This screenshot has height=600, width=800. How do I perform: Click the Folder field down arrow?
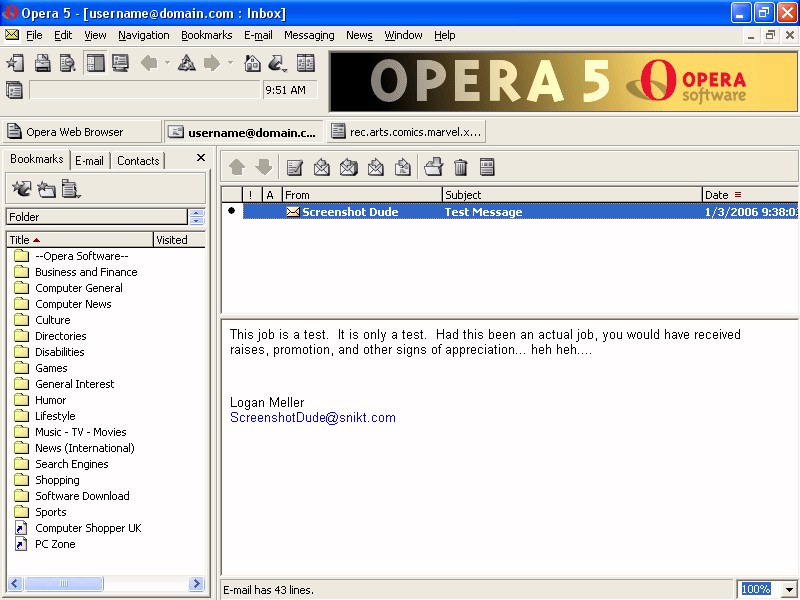pyautogui.click(x=196, y=221)
